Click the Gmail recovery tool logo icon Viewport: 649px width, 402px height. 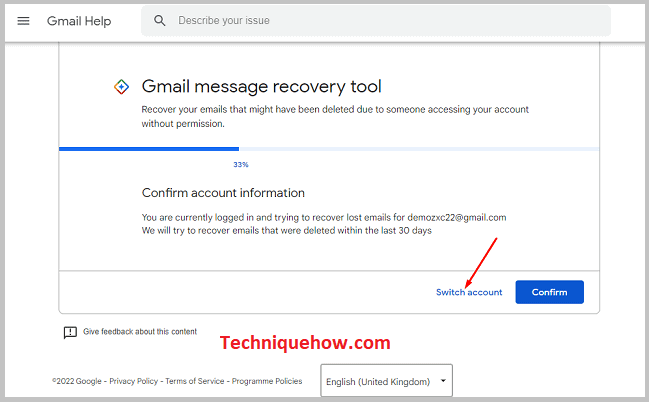(x=121, y=87)
